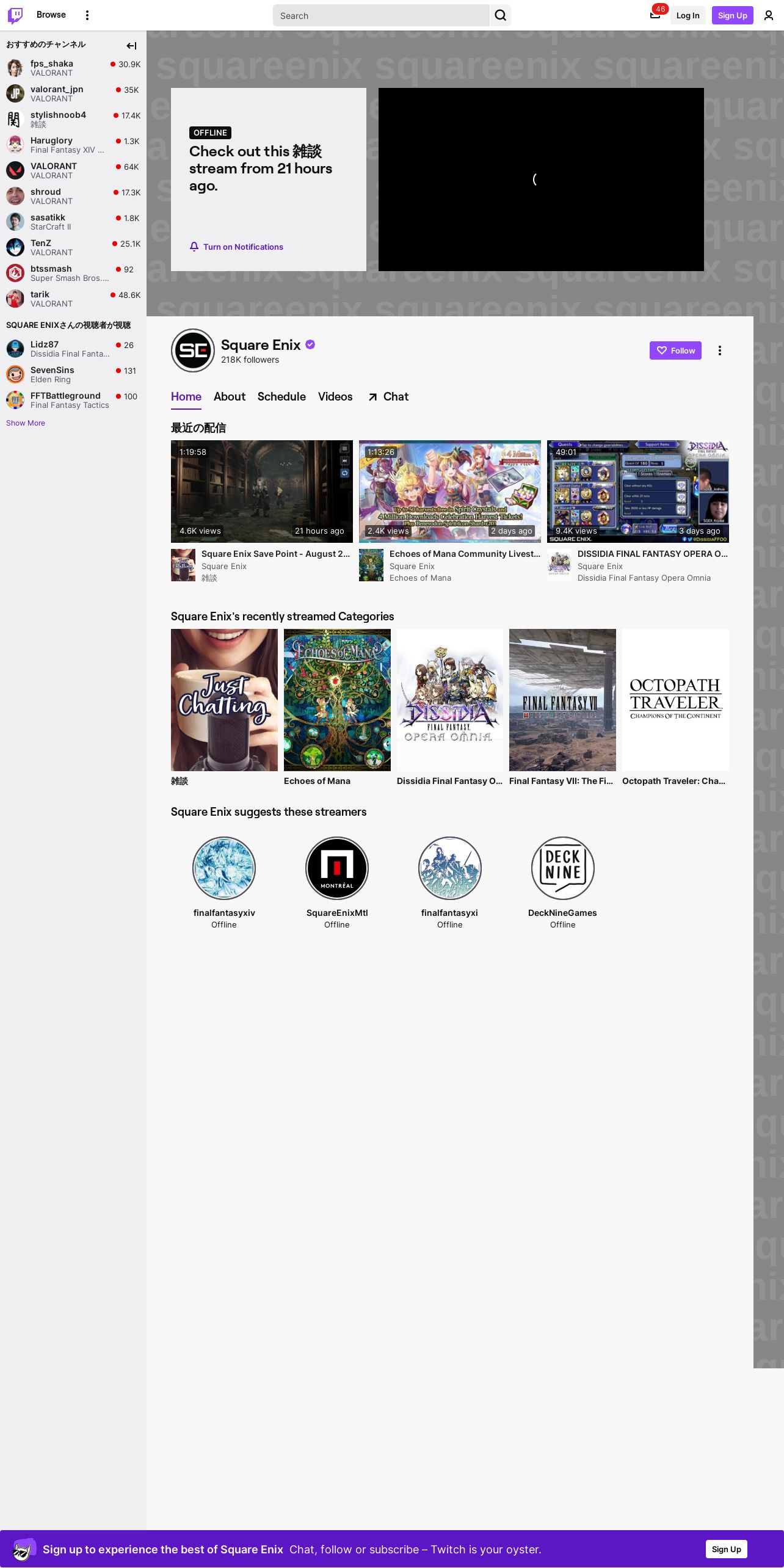Click sasatikk channel avatar

click(15, 222)
